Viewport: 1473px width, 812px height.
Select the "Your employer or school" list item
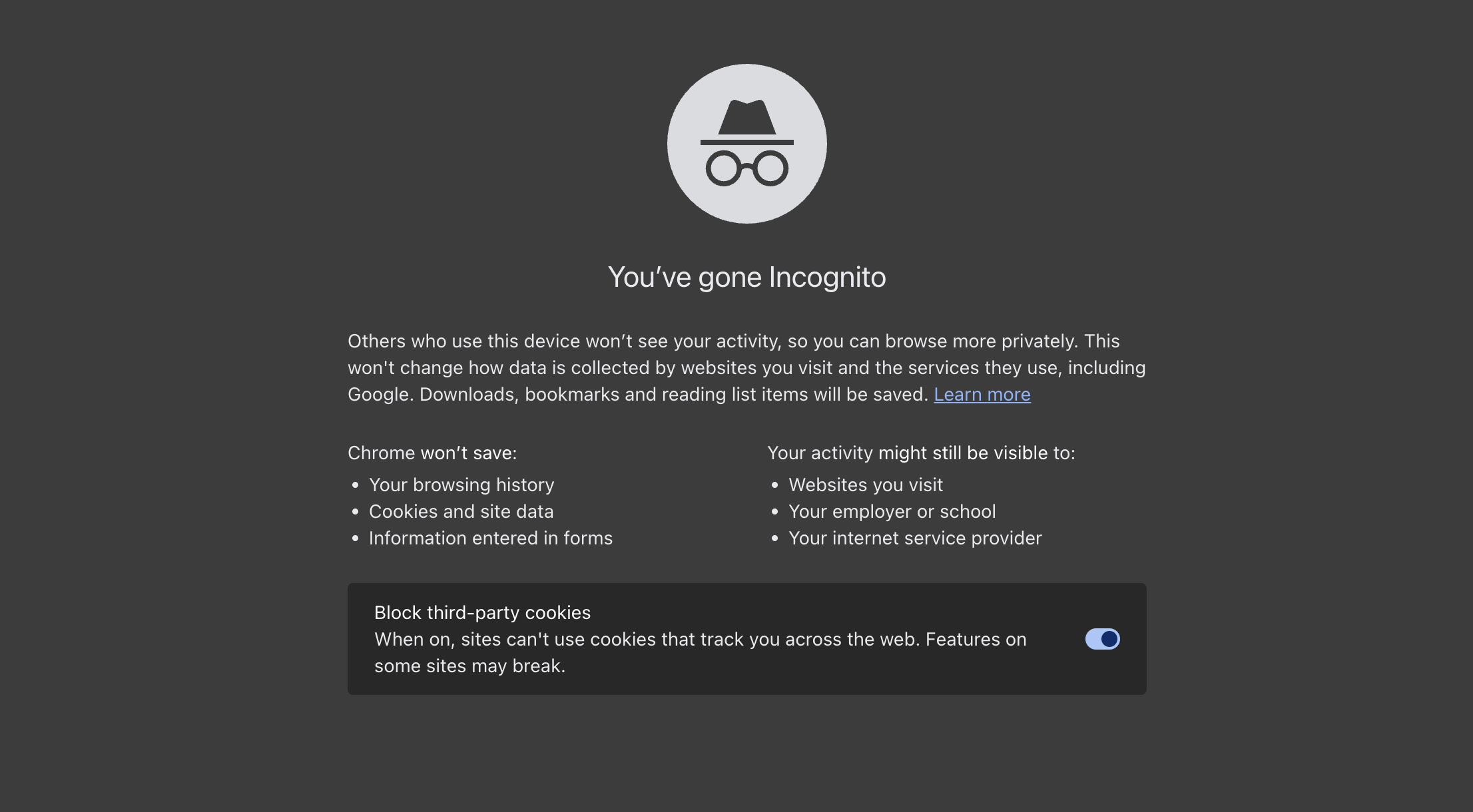point(892,512)
